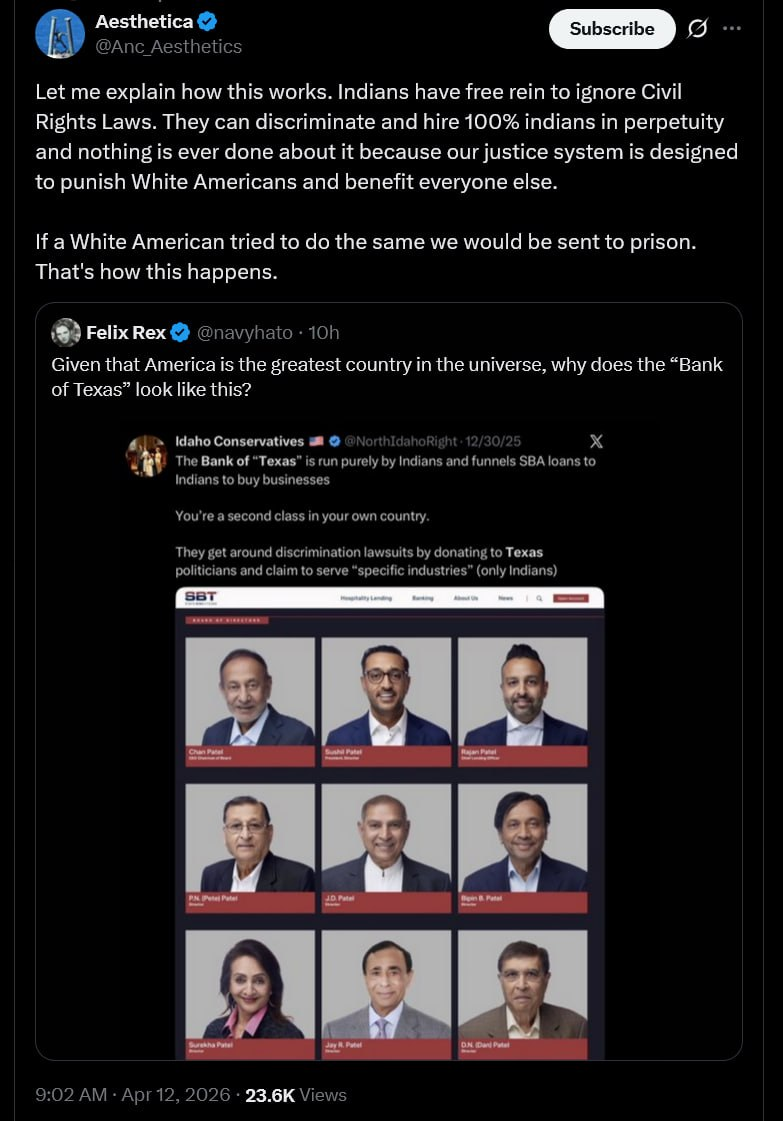Click the Idaho Conservatives avatar
The image size is (783, 1121).
pos(146,455)
